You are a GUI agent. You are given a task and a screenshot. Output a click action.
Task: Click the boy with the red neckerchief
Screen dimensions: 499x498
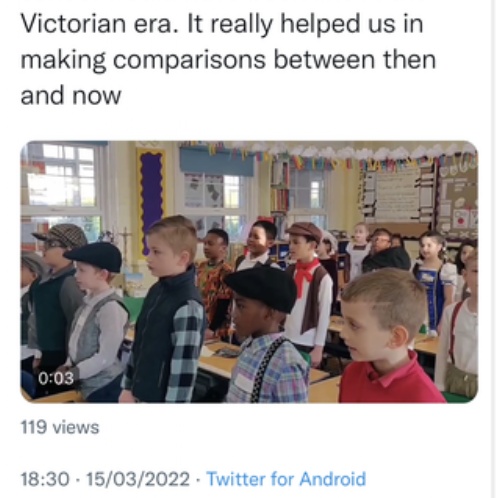[x=307, y=287]
